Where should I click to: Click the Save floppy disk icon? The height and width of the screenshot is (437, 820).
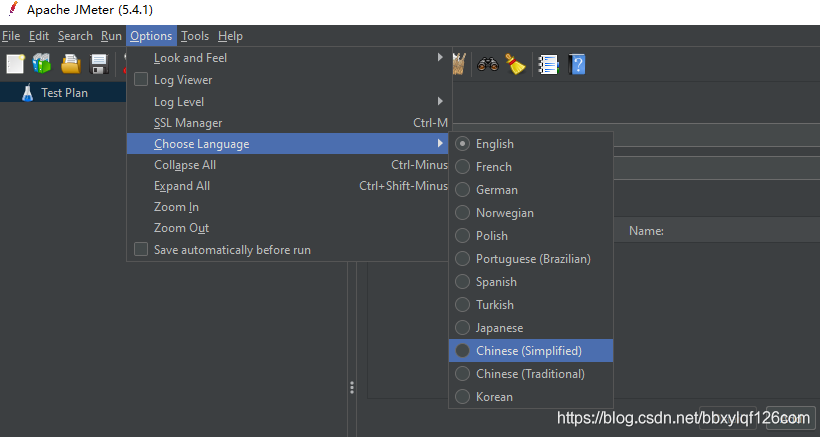pyautogui.click(x=98, y=65)
